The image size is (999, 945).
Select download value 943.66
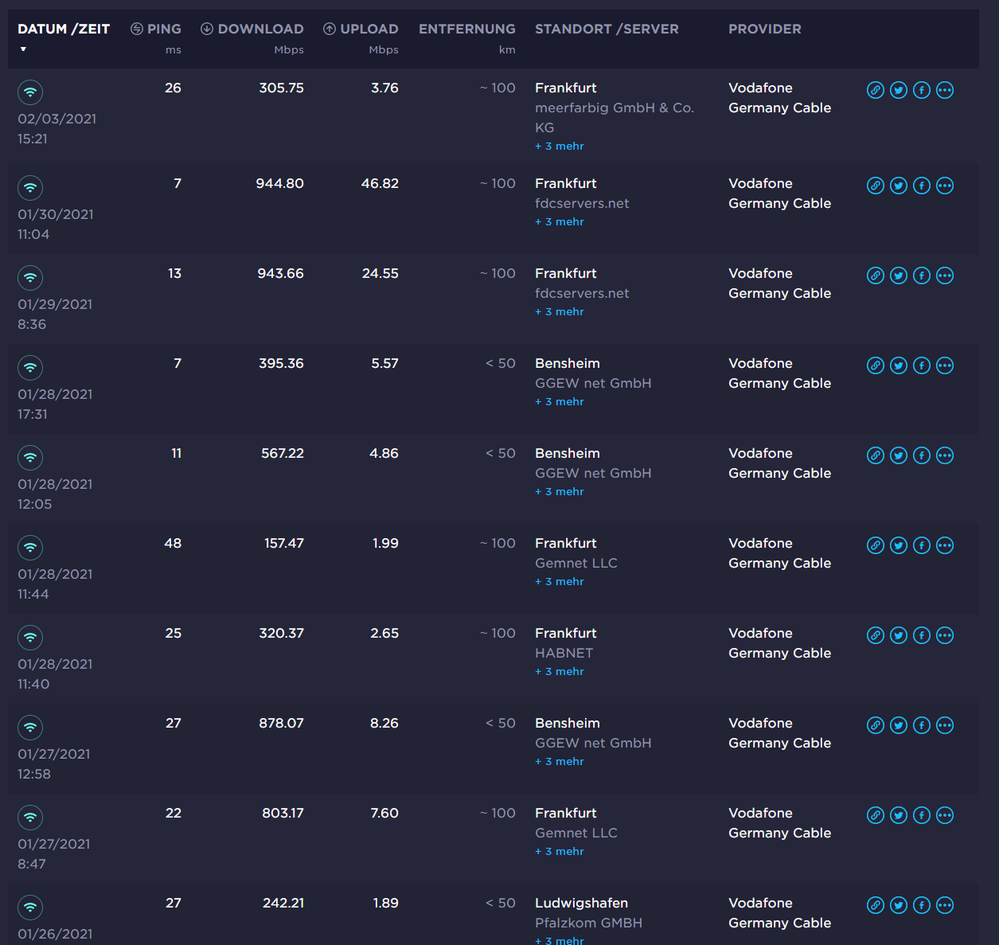(280, 273)
